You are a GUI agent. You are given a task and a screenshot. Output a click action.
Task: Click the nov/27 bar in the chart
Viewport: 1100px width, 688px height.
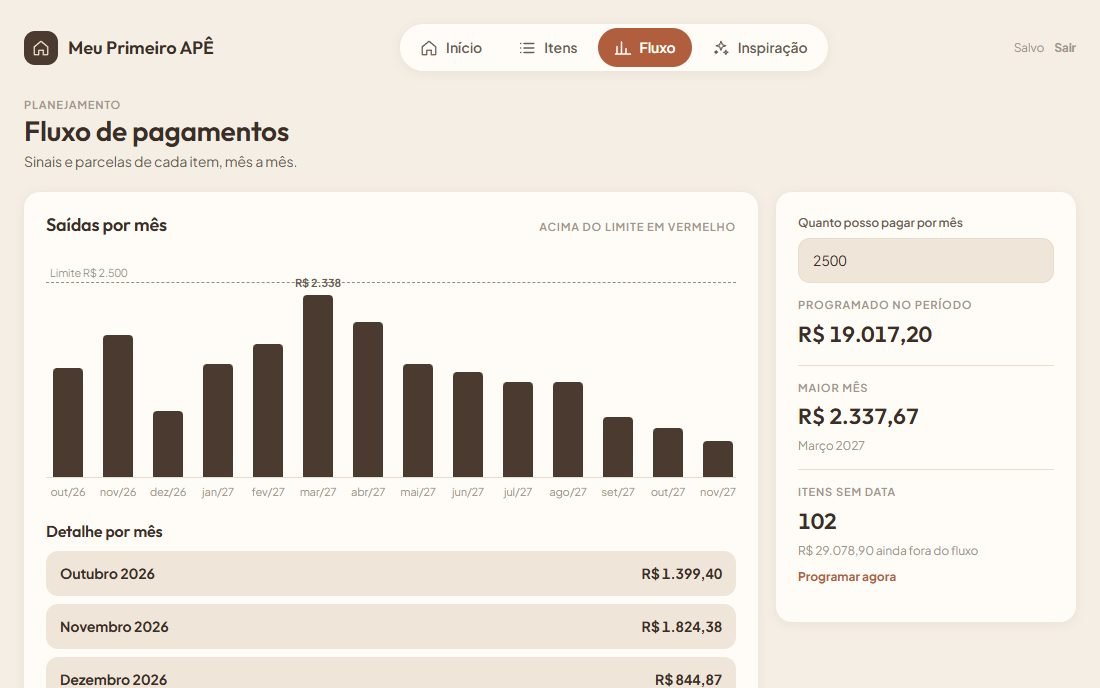pyautogui.click(x=718, y=459)
